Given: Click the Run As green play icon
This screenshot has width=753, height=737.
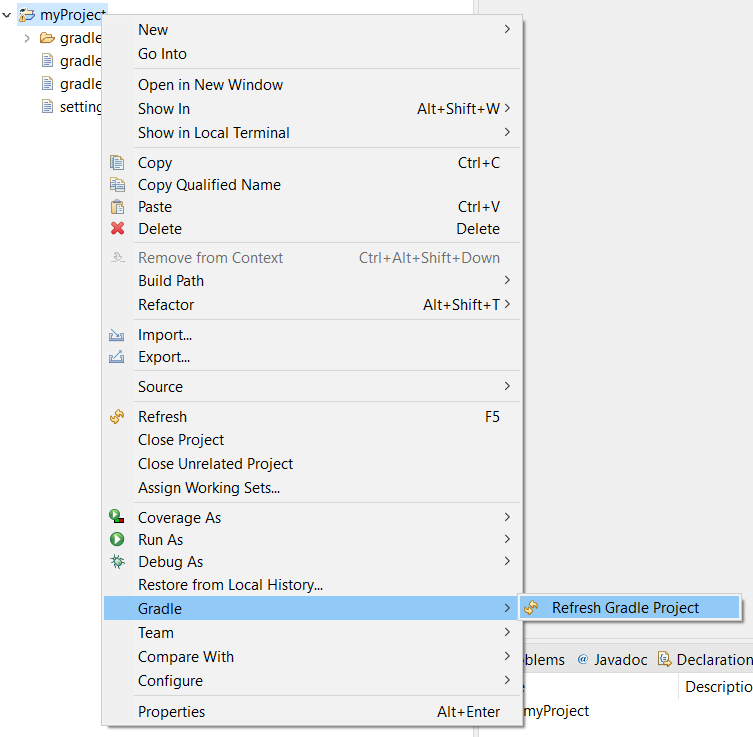Looking at the screenshot, I should click(117, 540).
